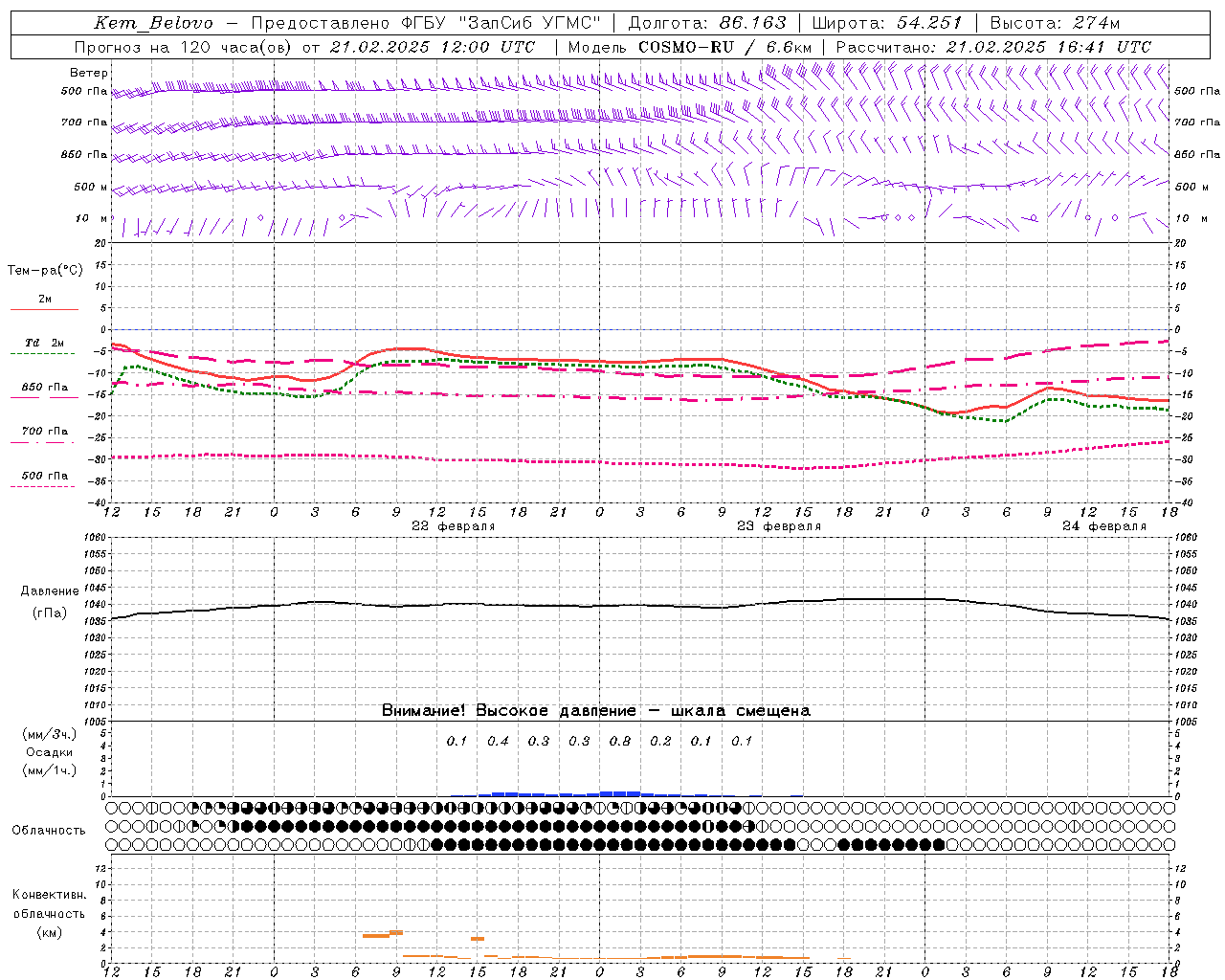Screen dimensions: 1225x980
Task: Click the (мм/3ч.) unit label
Action: [x=50, y=734]
